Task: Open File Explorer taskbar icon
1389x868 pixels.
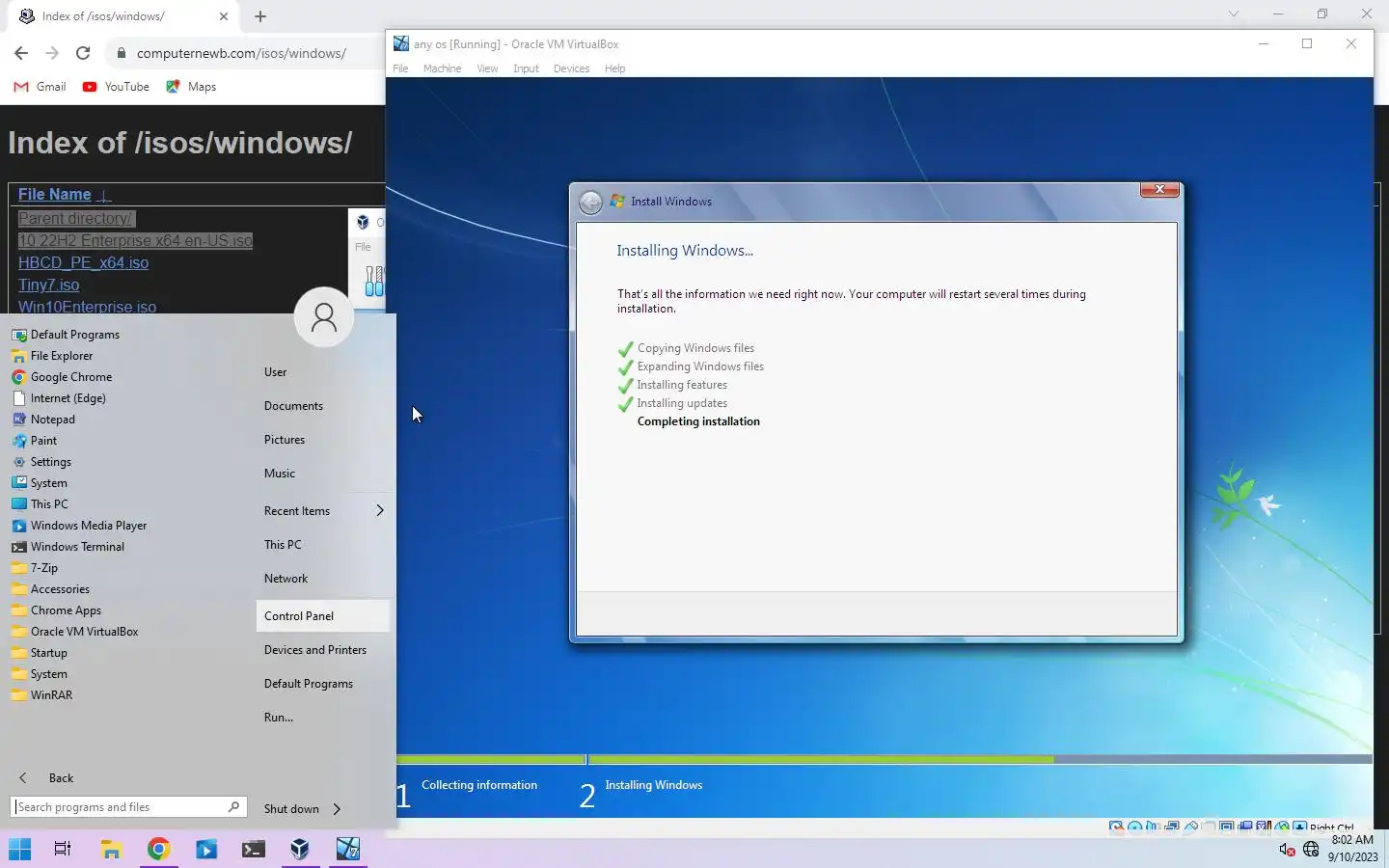Action: click(111, 849)
